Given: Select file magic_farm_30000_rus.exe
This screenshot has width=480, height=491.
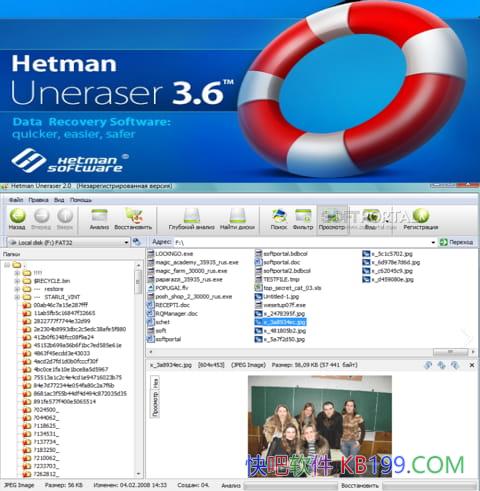Looking at the screenshot, I should click(x=191, y=271).
